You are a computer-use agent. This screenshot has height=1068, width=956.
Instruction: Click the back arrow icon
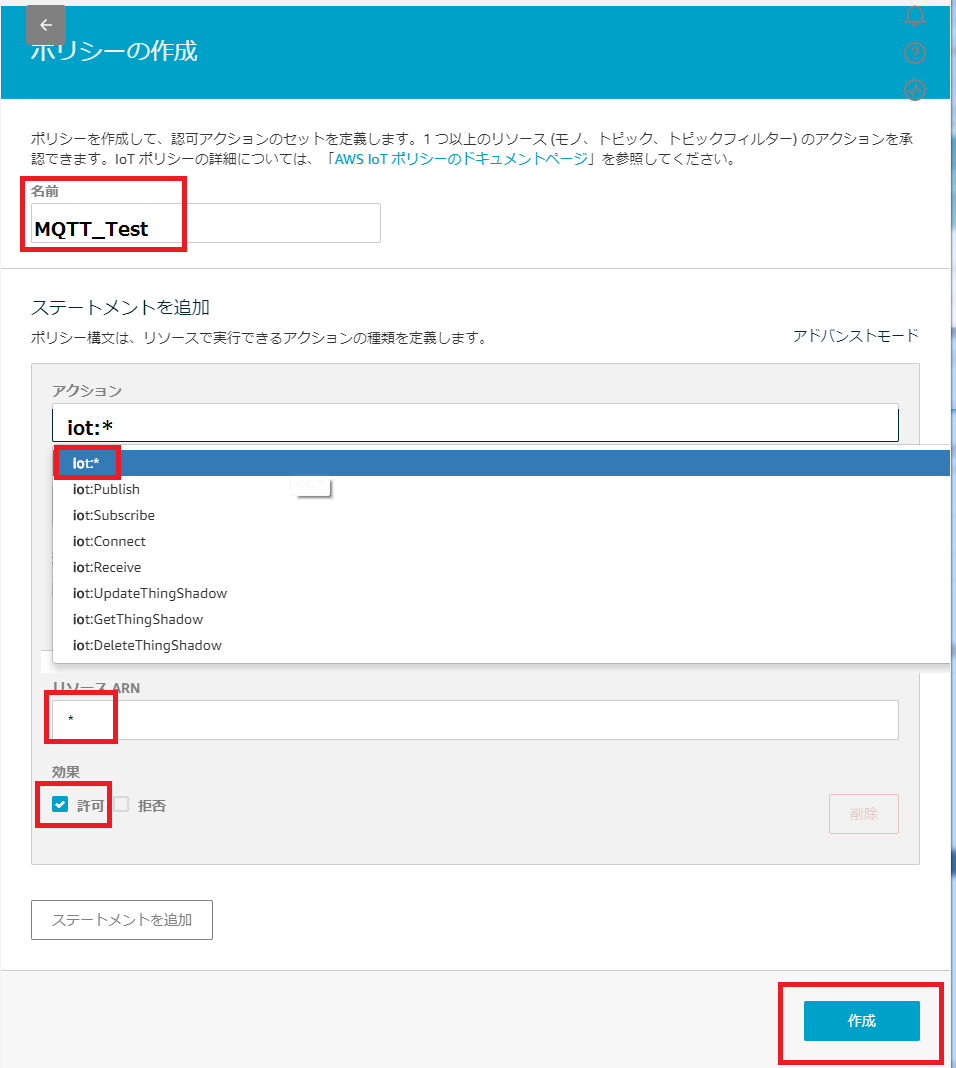pos(45,25)
